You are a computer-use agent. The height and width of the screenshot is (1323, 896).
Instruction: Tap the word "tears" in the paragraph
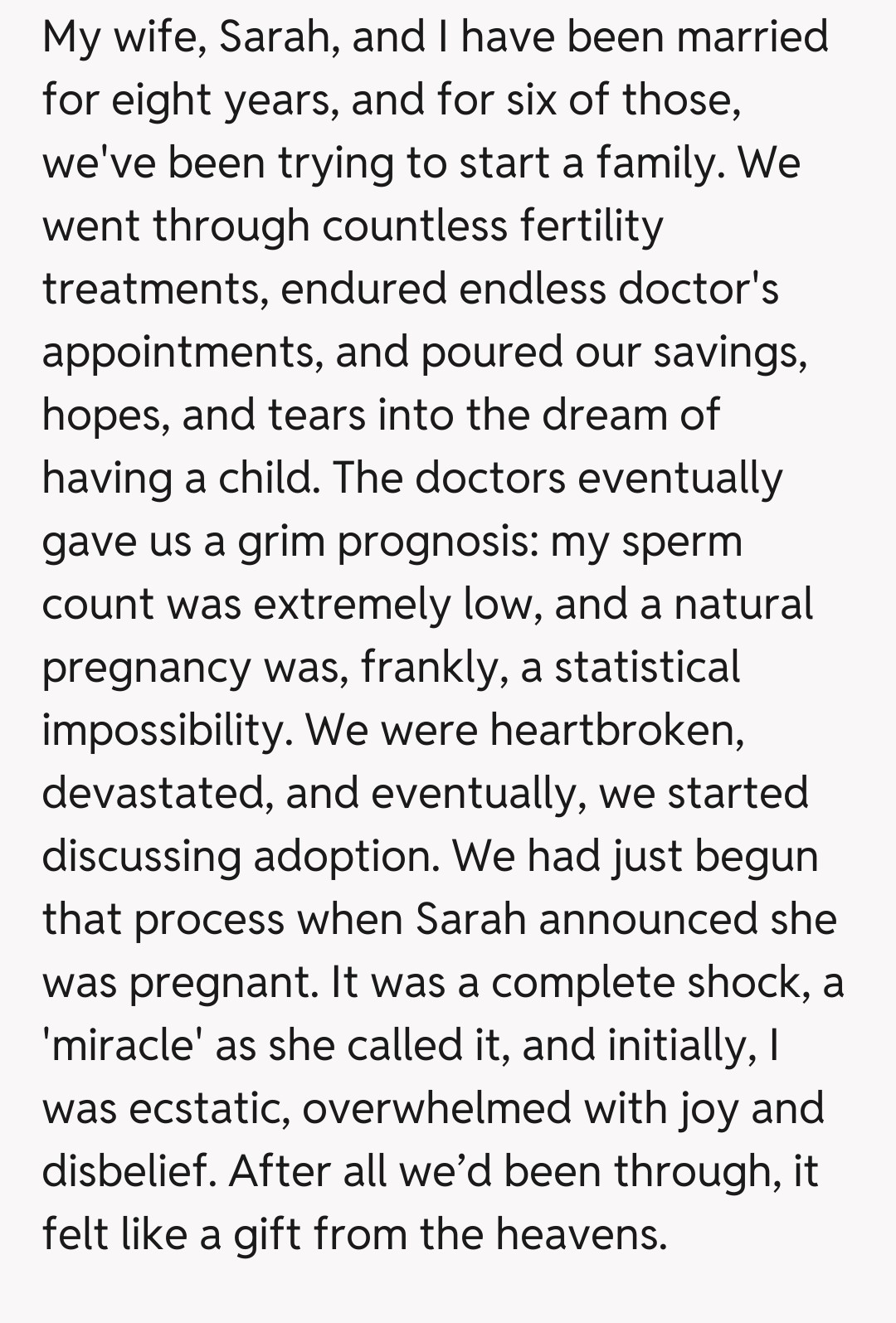click(316, 415)
